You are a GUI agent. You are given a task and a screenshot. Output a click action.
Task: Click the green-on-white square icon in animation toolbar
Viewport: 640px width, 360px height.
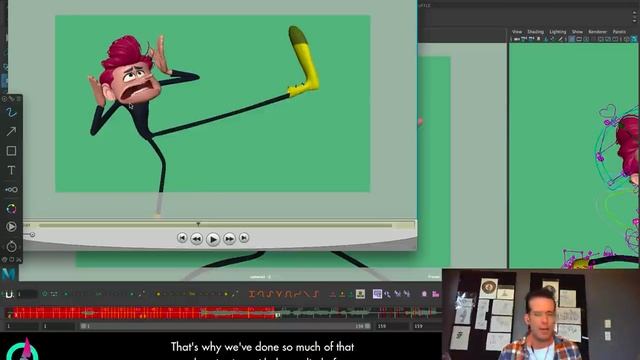point(360,294)
